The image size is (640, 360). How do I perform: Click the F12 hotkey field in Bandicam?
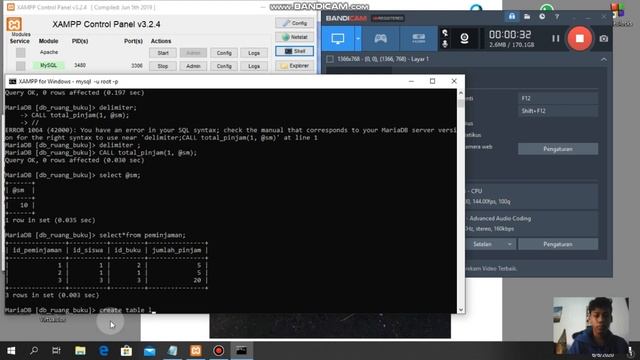558,98
